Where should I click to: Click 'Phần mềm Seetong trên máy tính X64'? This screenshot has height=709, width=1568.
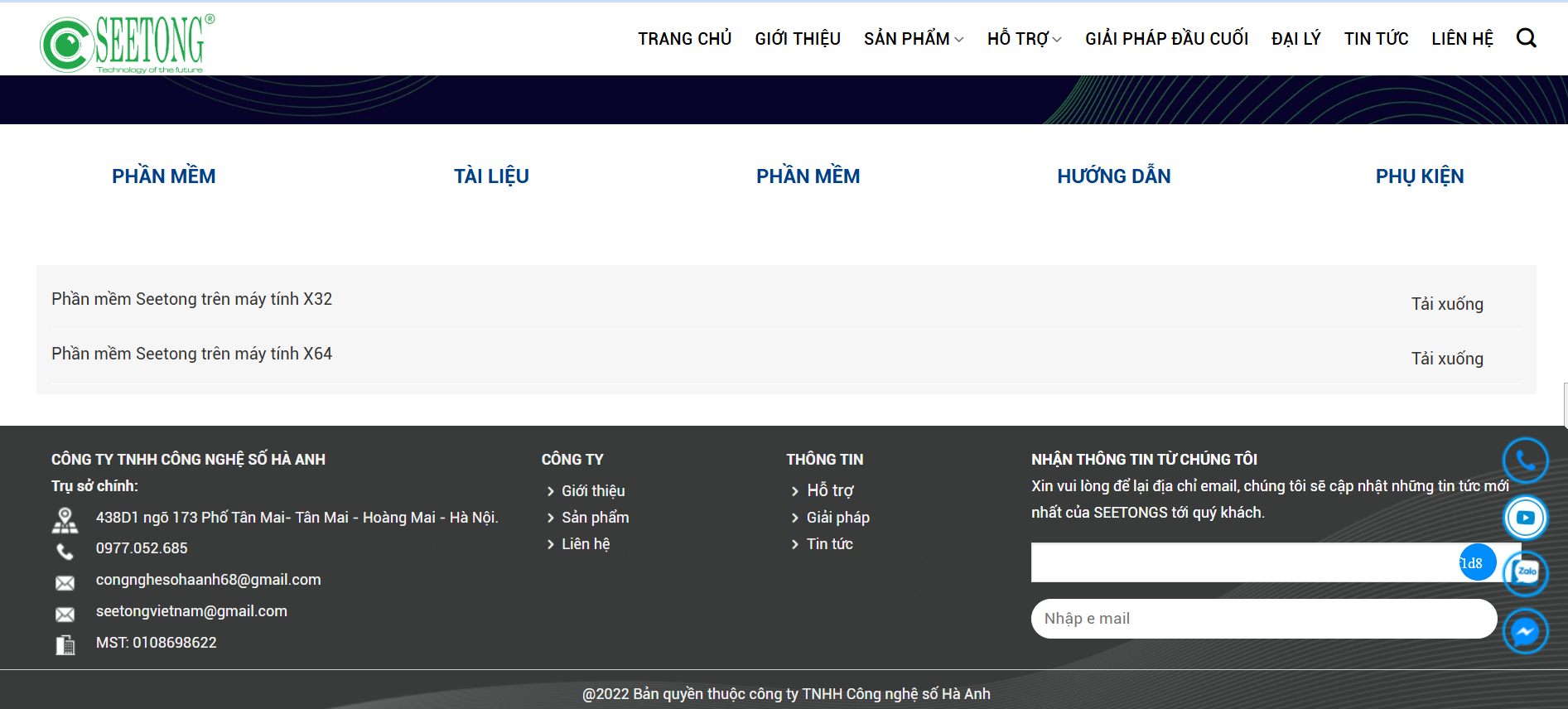191,354
